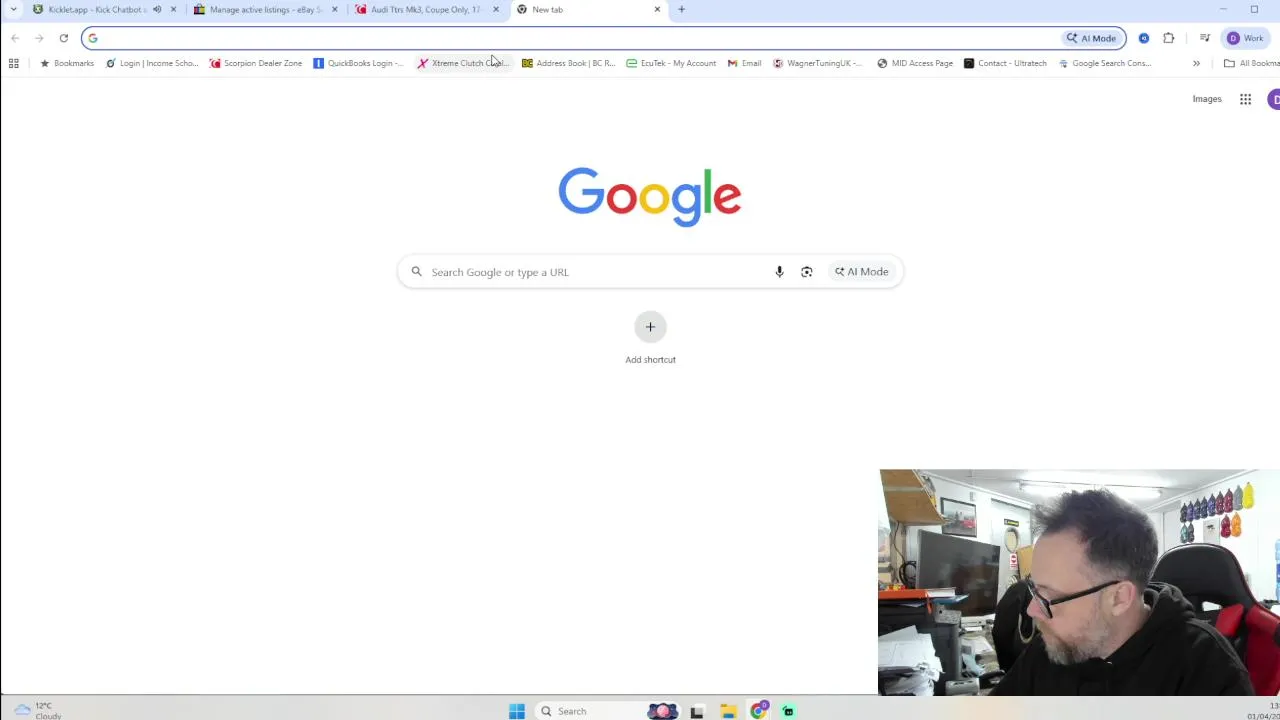Click the Google logo

coord(650,196)
